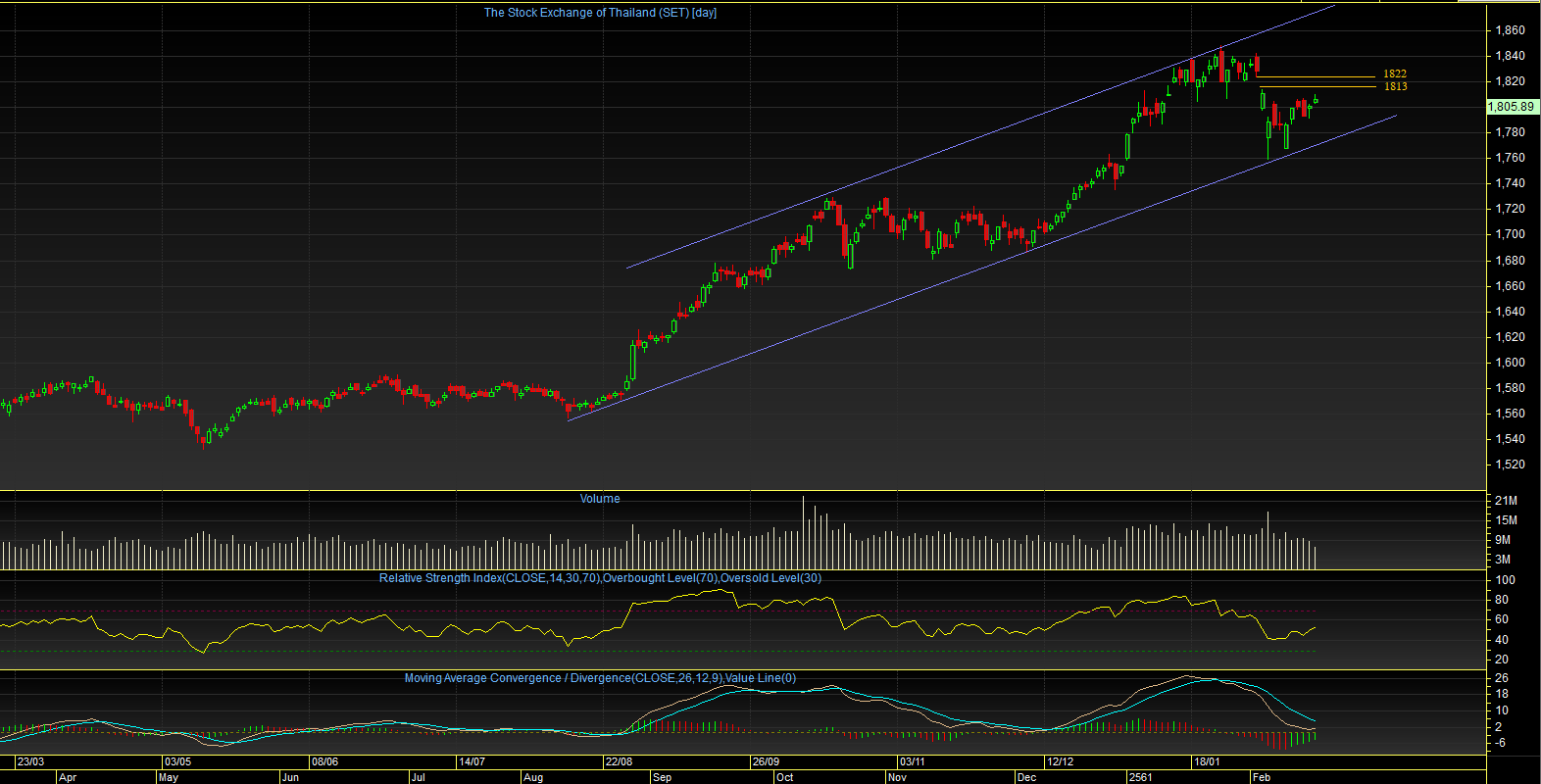Click the 100 level on RSI axis
1541x784 pixels.
pos(1504,580)
